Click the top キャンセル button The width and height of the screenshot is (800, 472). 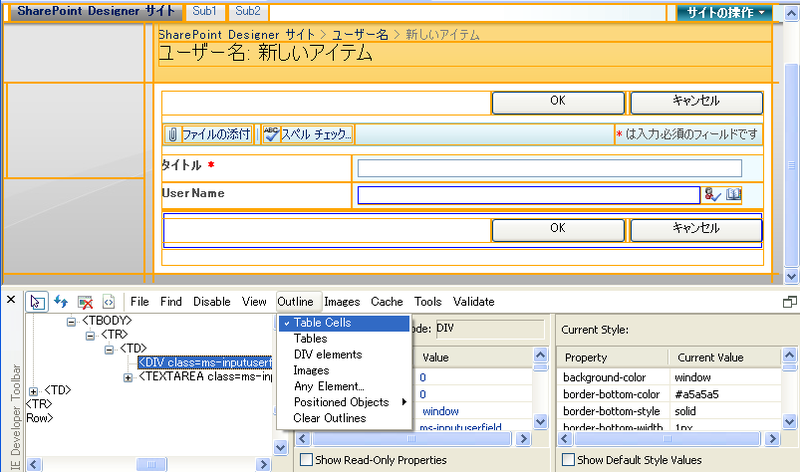coord(696,103)
